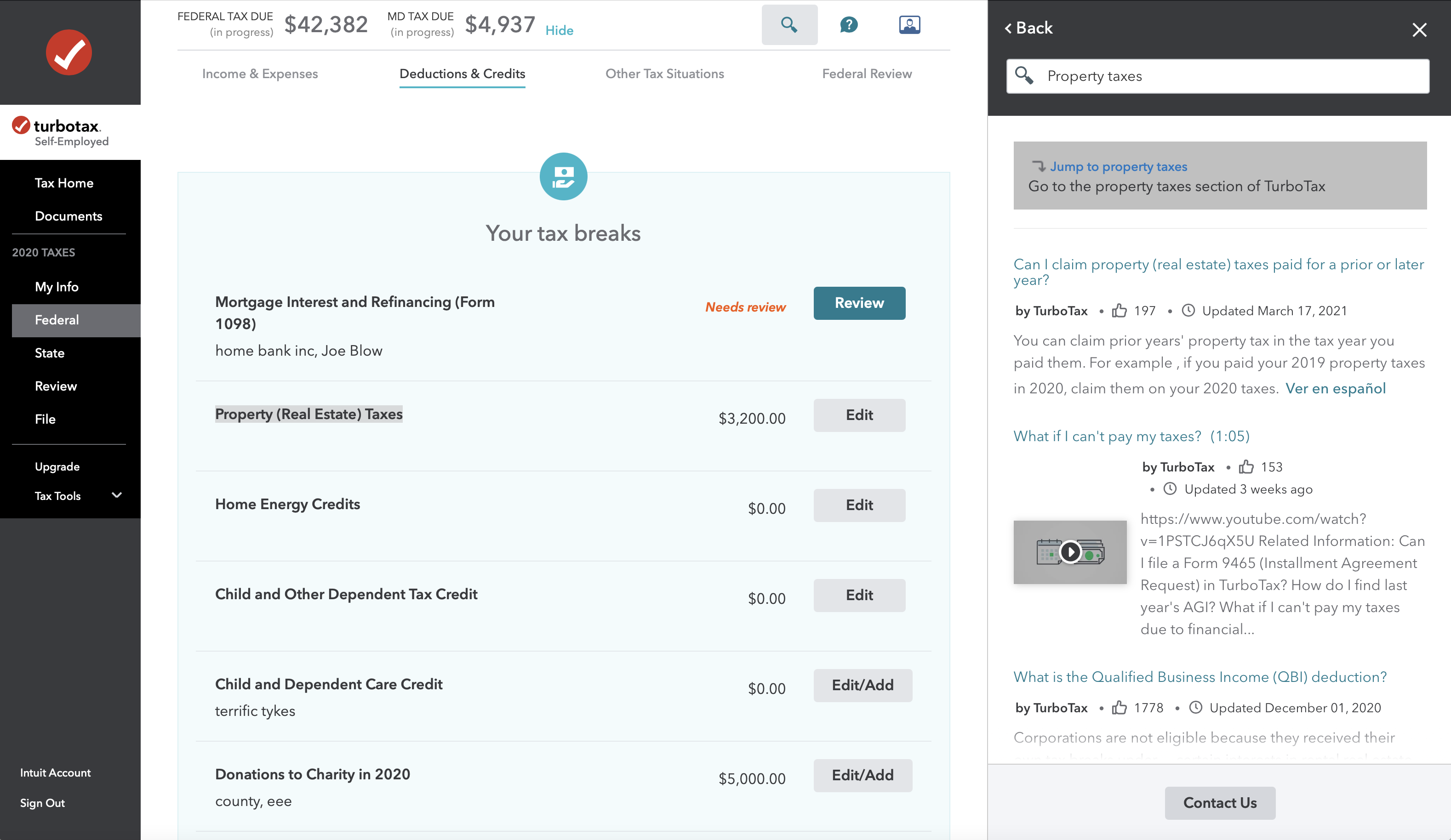Open the search magnifier in header
The height and width of the screenshot is (840, 1451).
tap(789, 25)
